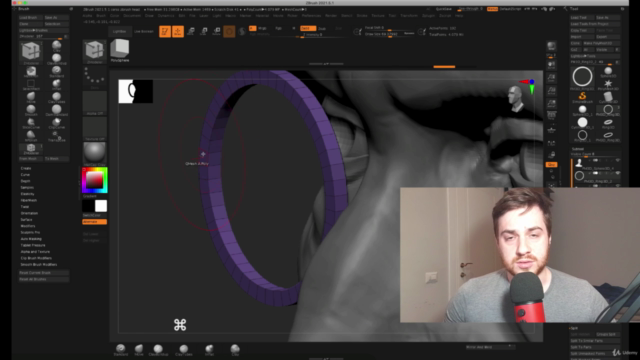This screenshot has width=640, height=360.
Task: Open the Help menu
Action: click(x=459, y=16)
